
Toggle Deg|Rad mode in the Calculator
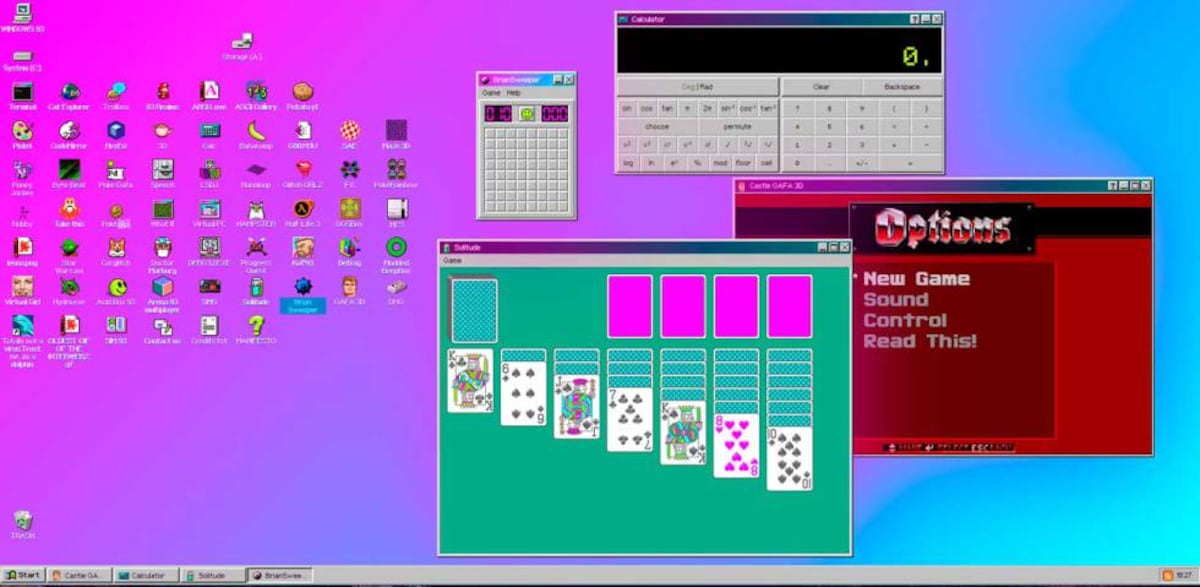700,86
